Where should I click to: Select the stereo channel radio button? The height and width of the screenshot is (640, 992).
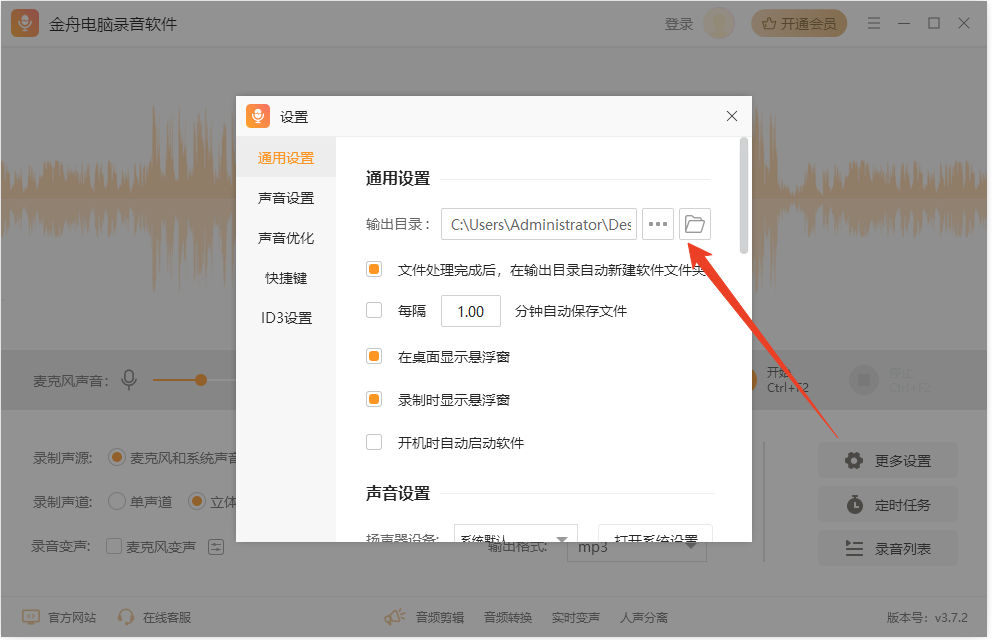coord(197,502)
